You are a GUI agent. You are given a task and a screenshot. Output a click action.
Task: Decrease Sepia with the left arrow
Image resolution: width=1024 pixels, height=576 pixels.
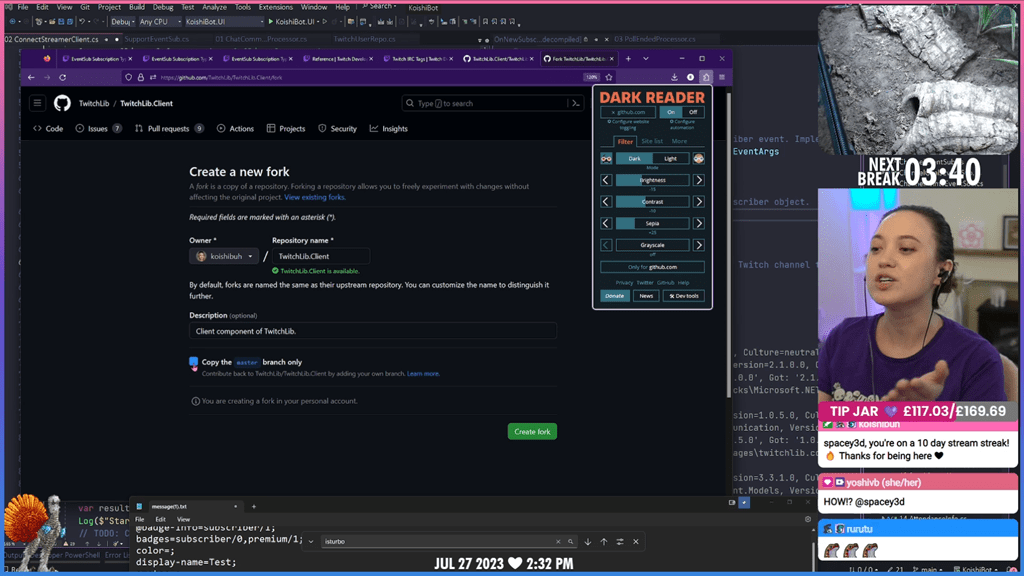(606, 223)
